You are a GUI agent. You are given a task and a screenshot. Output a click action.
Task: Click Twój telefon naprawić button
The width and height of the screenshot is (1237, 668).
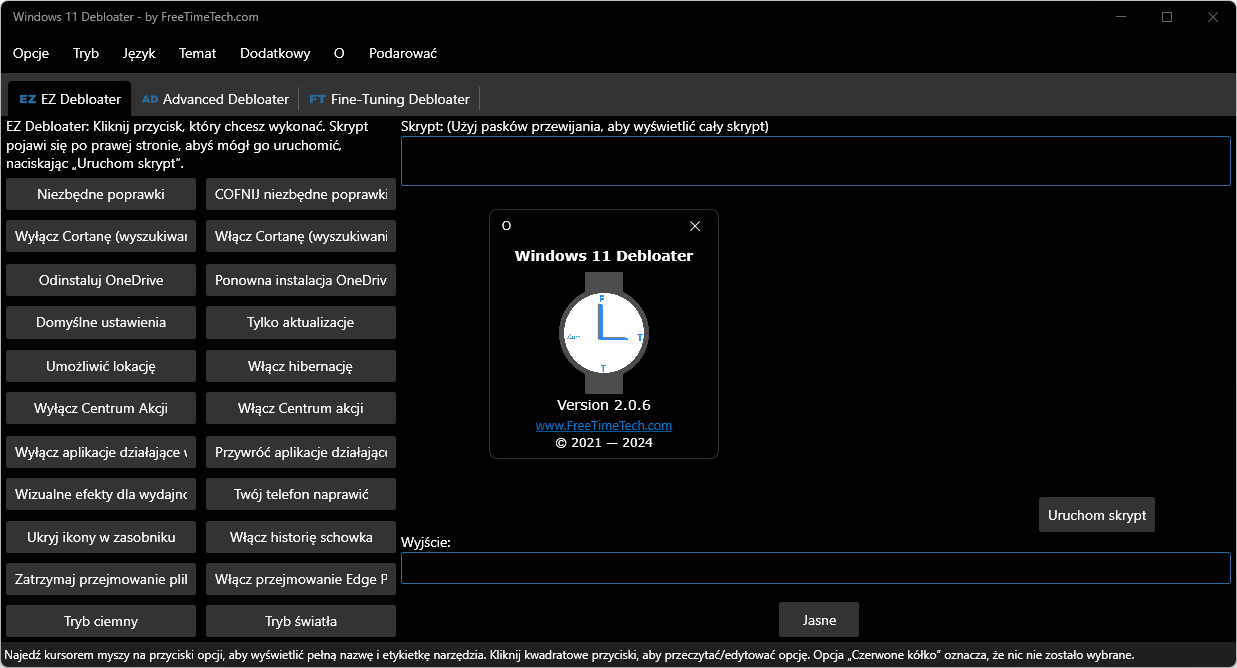301,494
